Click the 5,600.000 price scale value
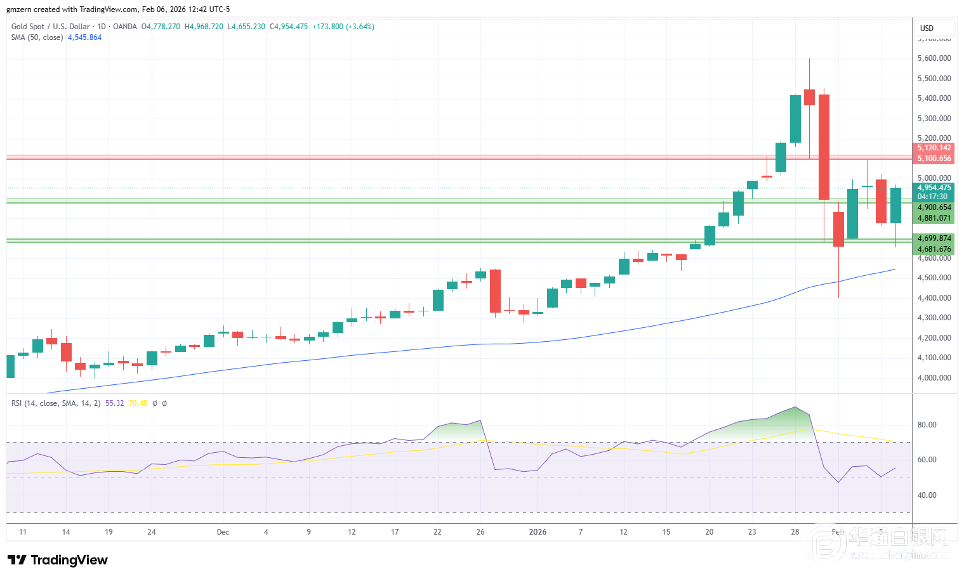 932,59
